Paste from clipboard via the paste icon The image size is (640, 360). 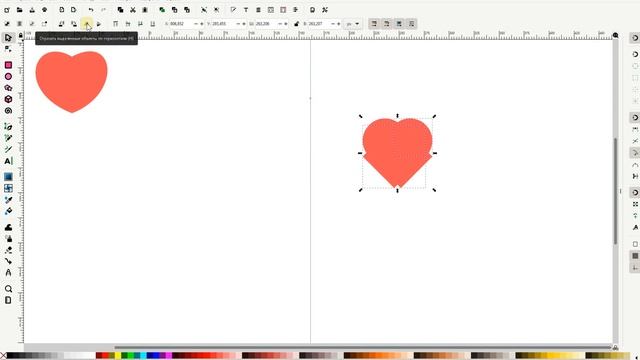coord(145,10)
